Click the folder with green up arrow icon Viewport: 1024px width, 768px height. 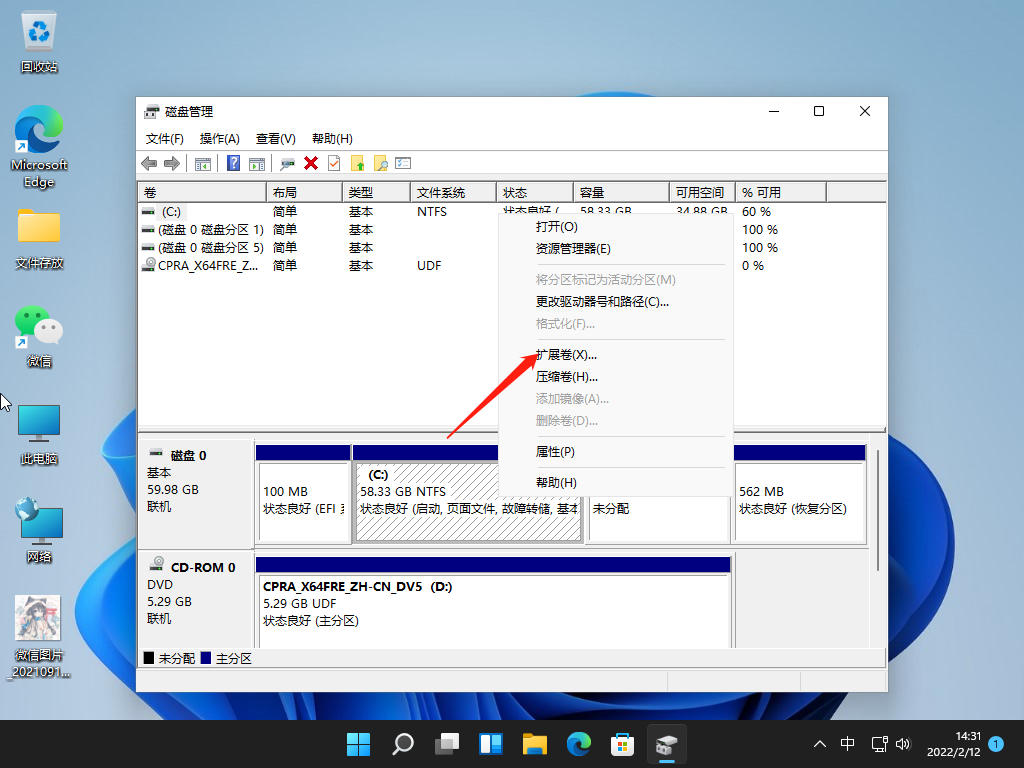(357, 163)
